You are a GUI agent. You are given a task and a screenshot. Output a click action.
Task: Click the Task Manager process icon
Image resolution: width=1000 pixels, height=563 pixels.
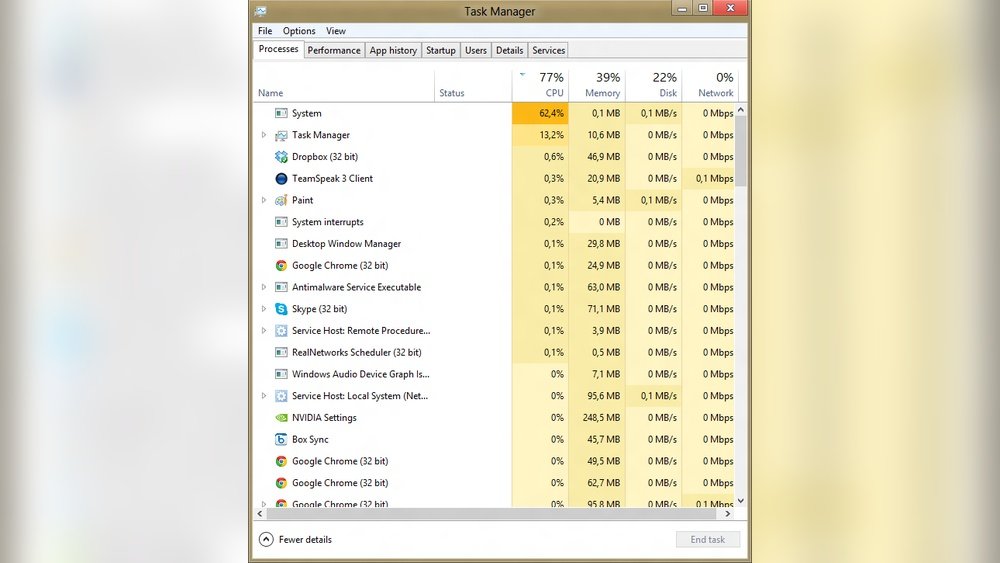point(281,135)
